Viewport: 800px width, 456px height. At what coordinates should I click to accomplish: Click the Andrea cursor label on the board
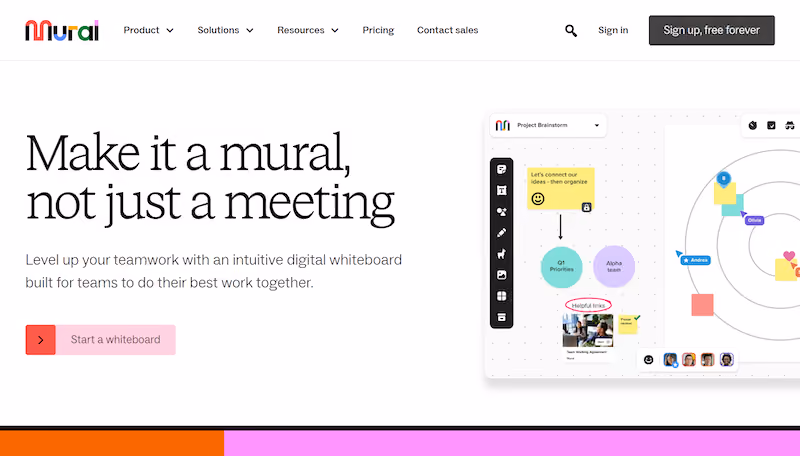[695, 260]
